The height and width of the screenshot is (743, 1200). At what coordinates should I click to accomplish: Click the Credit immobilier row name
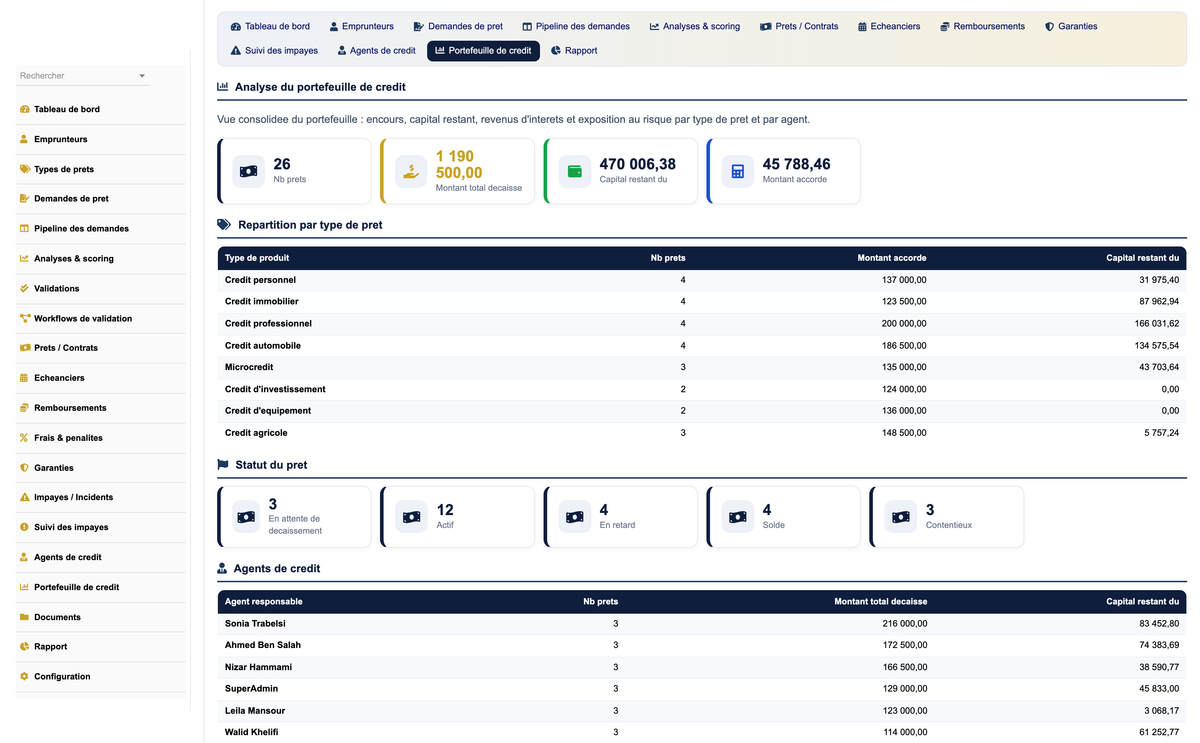[262, 301]
